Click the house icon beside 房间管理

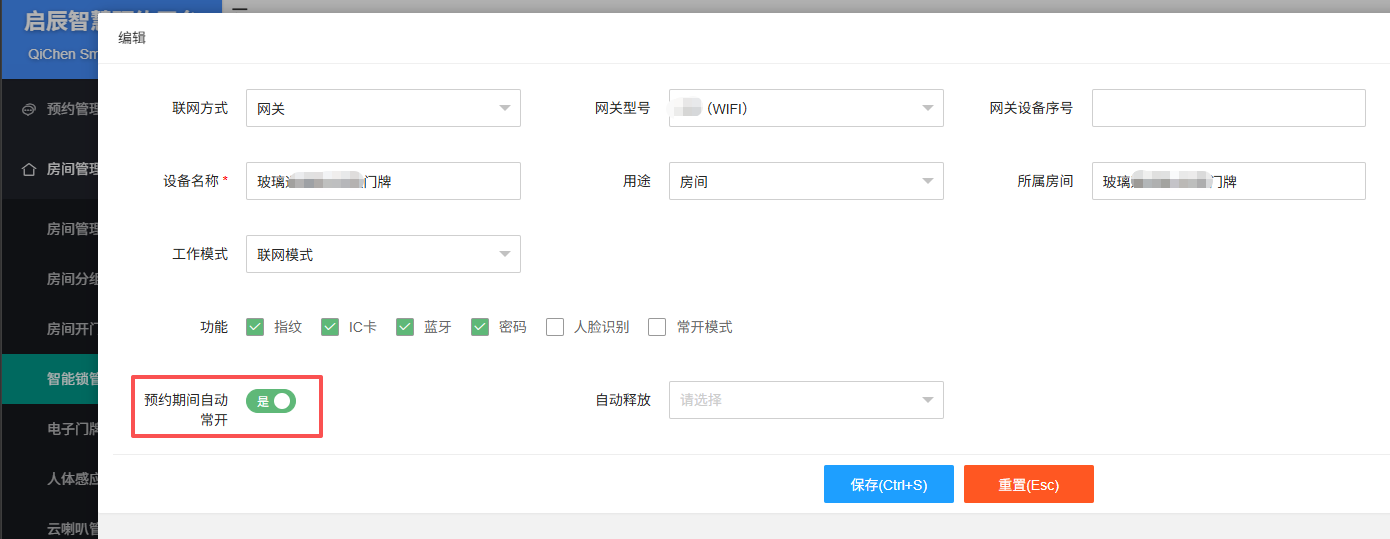29,169
